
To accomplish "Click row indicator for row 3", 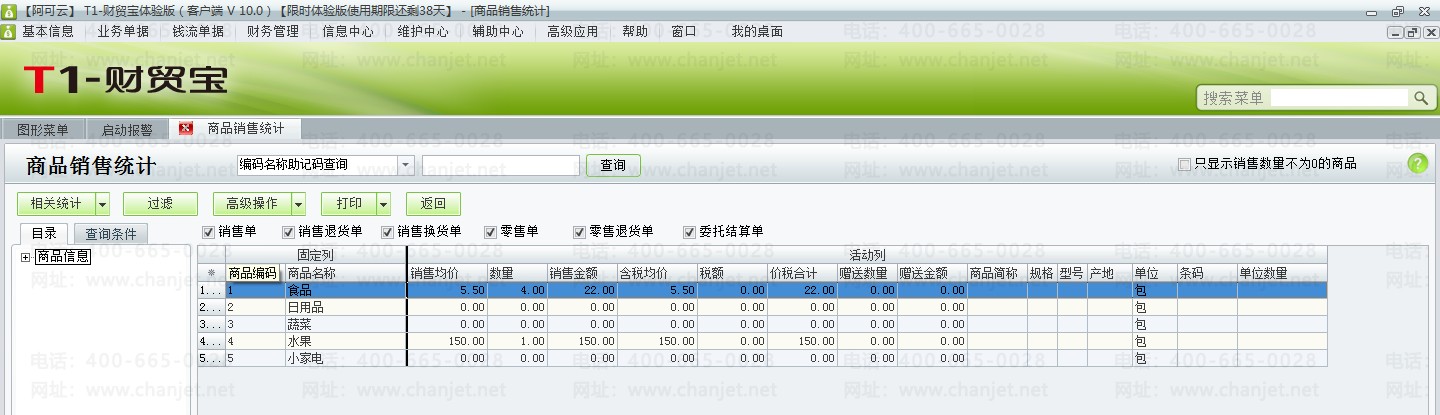I will coord(211,324).
